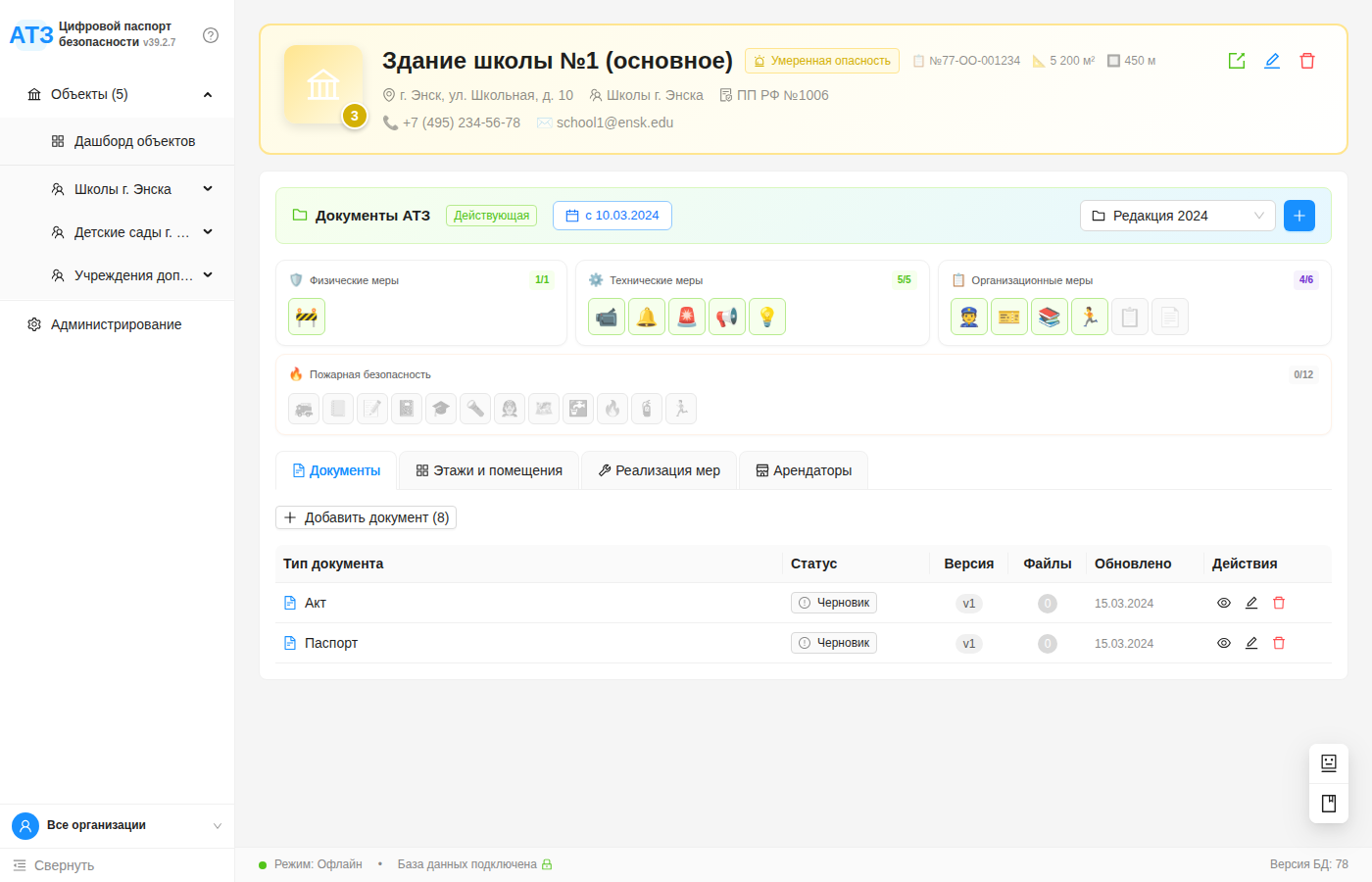Open the pencil edit icon next to Умеренная опасность
Screen dimensions: 1372x882
[1272, 60]
